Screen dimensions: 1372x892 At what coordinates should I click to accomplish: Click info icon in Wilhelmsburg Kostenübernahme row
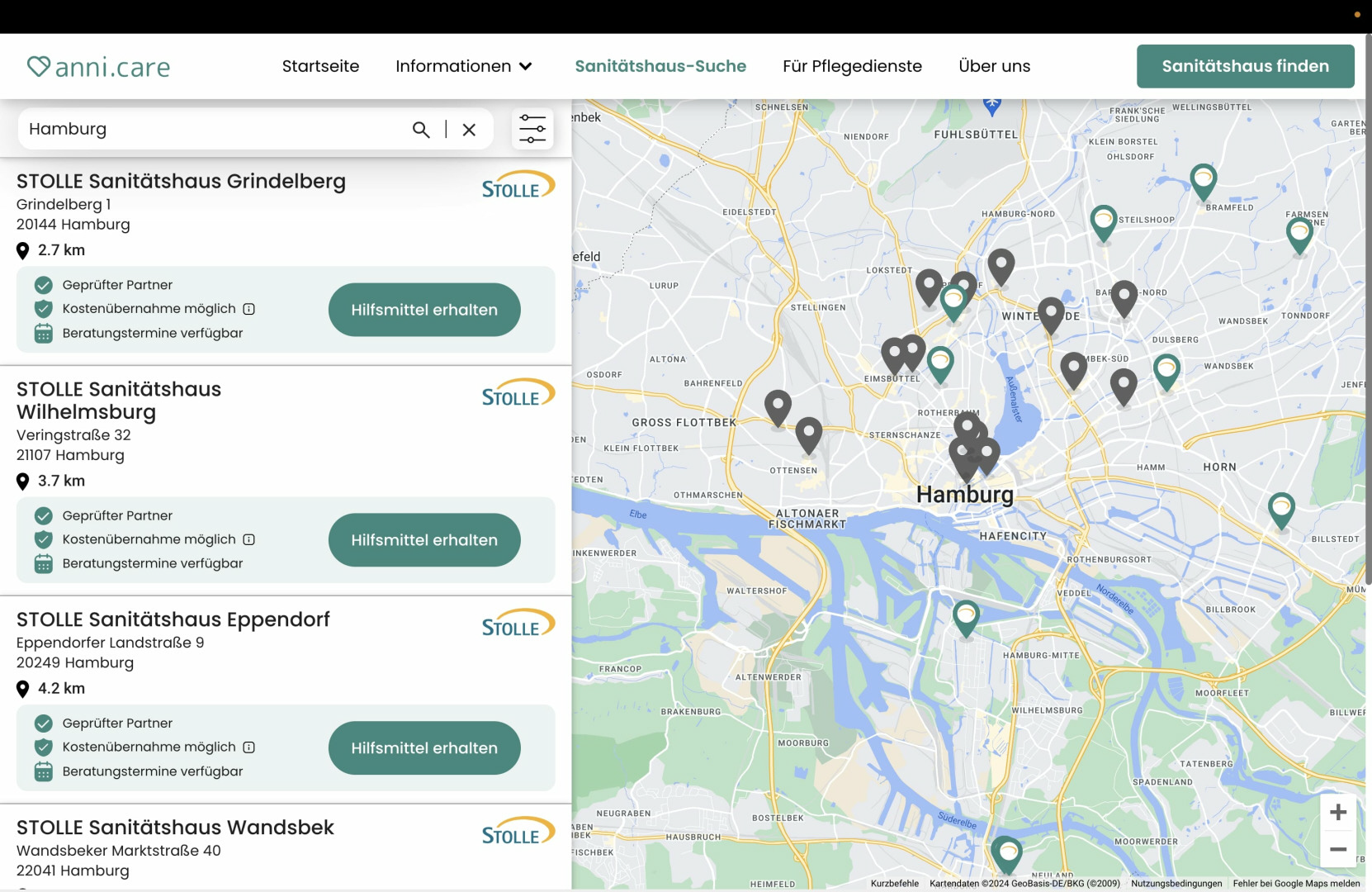pos(249,539)
